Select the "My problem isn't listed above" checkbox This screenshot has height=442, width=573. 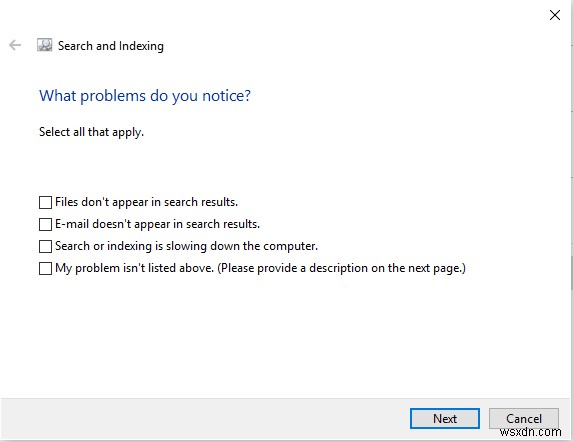[45, 268]
